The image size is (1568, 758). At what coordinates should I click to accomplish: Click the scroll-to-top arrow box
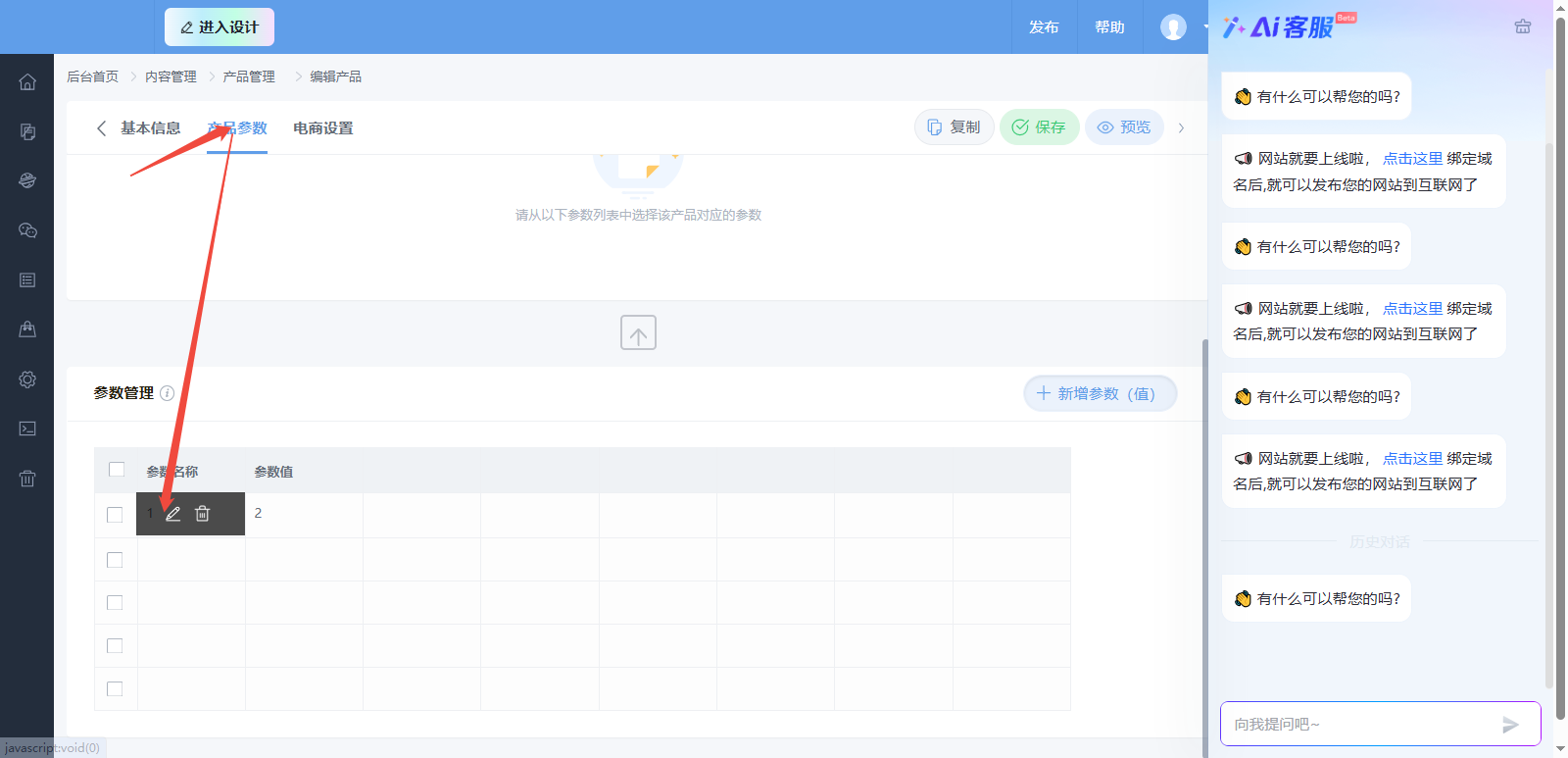click(638, 332)
